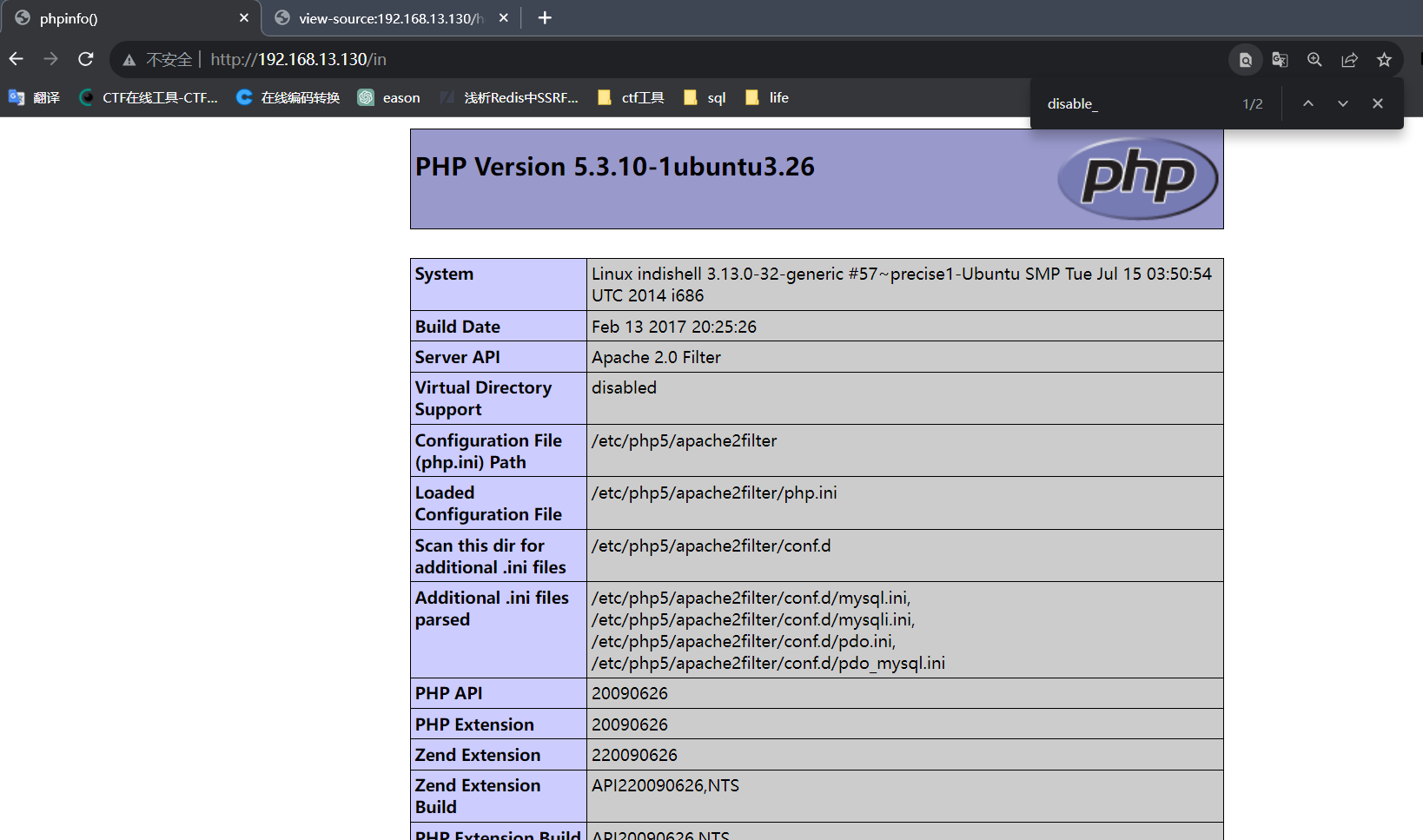The image size is (1423, 840).
Task: Open the translate page icon
Action: (1280, 59)
